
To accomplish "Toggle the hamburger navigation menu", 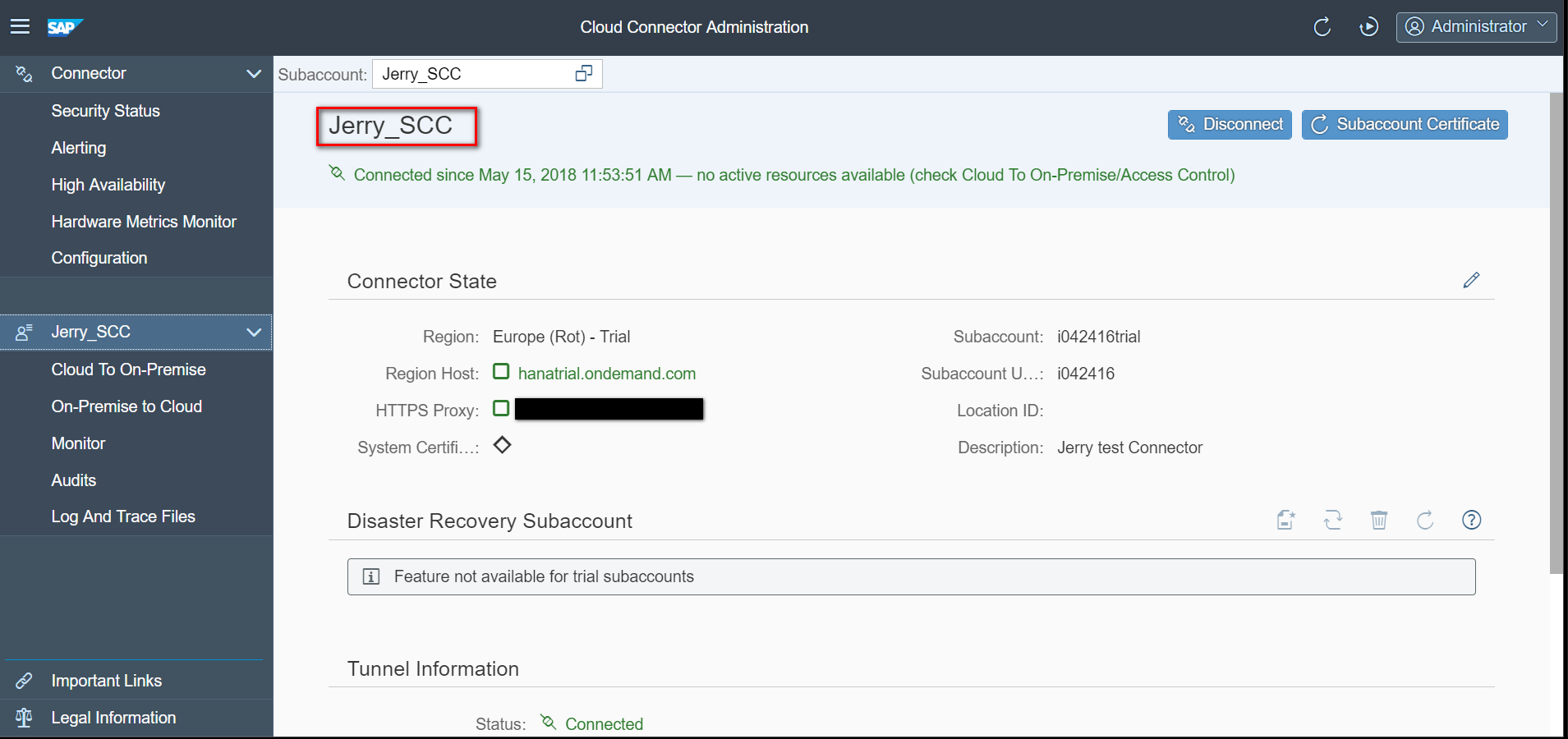I will [x=20, y=27].
